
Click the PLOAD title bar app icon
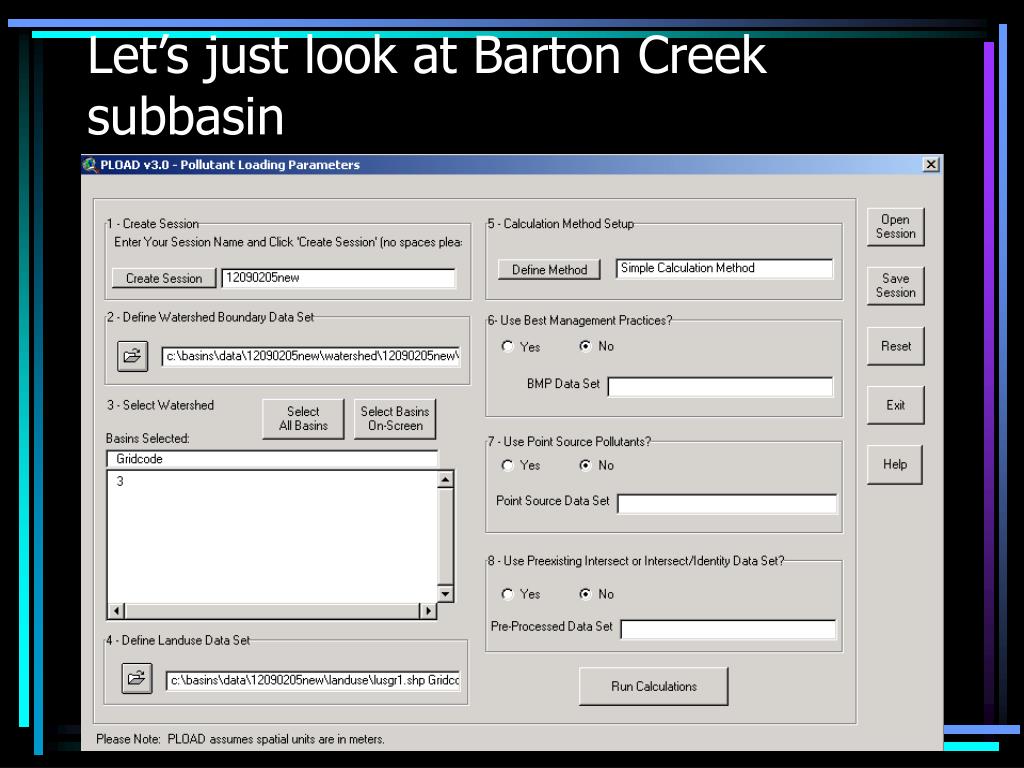tap(90, 165)
